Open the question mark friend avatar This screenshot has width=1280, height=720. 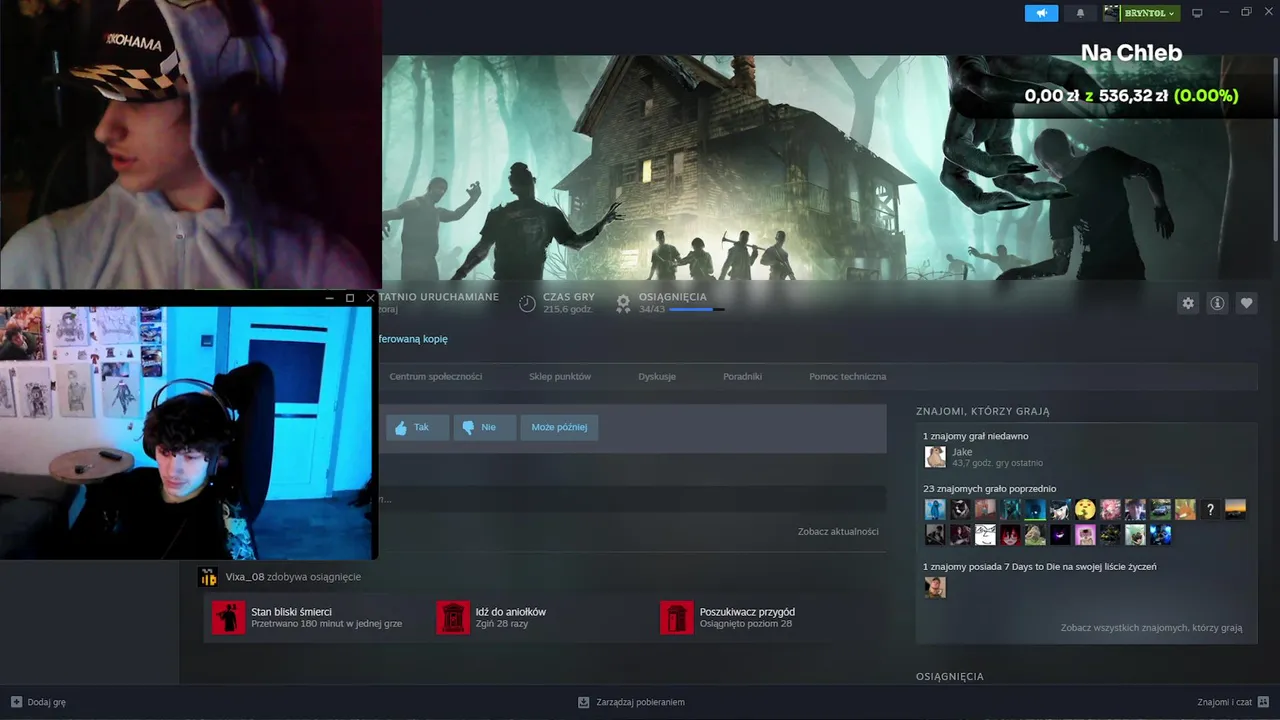pyautogui.click(x=1210, y=510)
